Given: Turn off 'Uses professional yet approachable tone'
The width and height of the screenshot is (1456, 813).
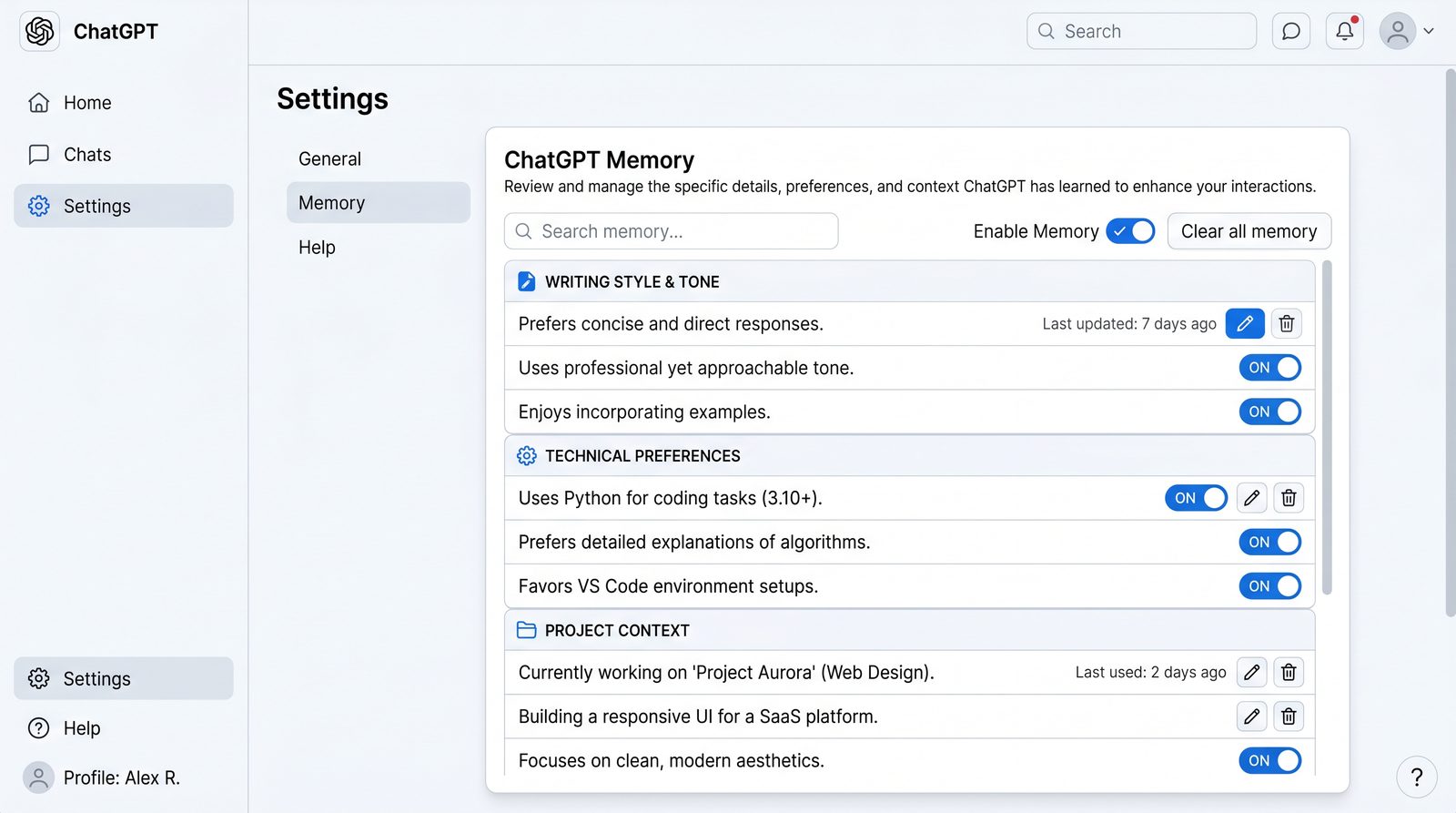Looking at the screenshot, I should pos(1269,368).
